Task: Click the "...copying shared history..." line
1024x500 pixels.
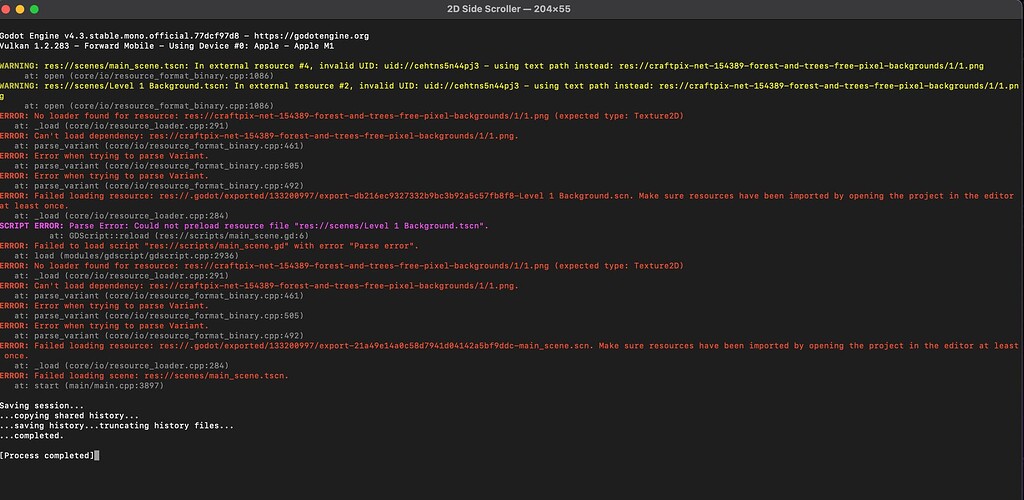Action: click(69, 416)
